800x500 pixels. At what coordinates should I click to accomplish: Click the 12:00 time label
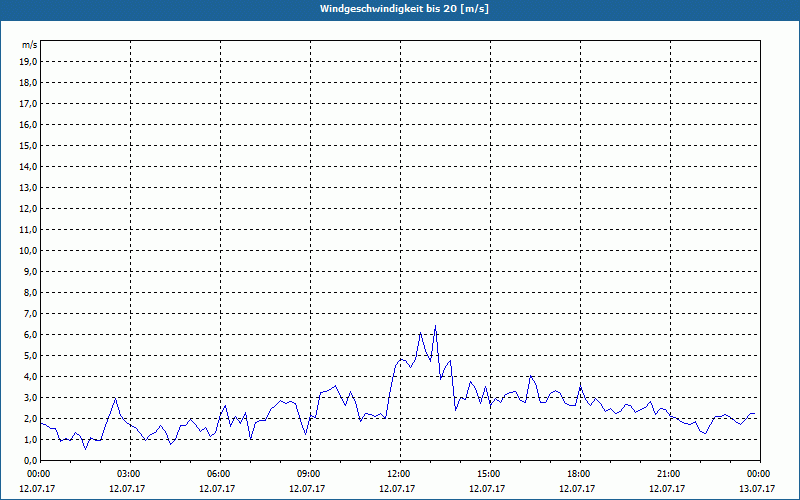398,474
